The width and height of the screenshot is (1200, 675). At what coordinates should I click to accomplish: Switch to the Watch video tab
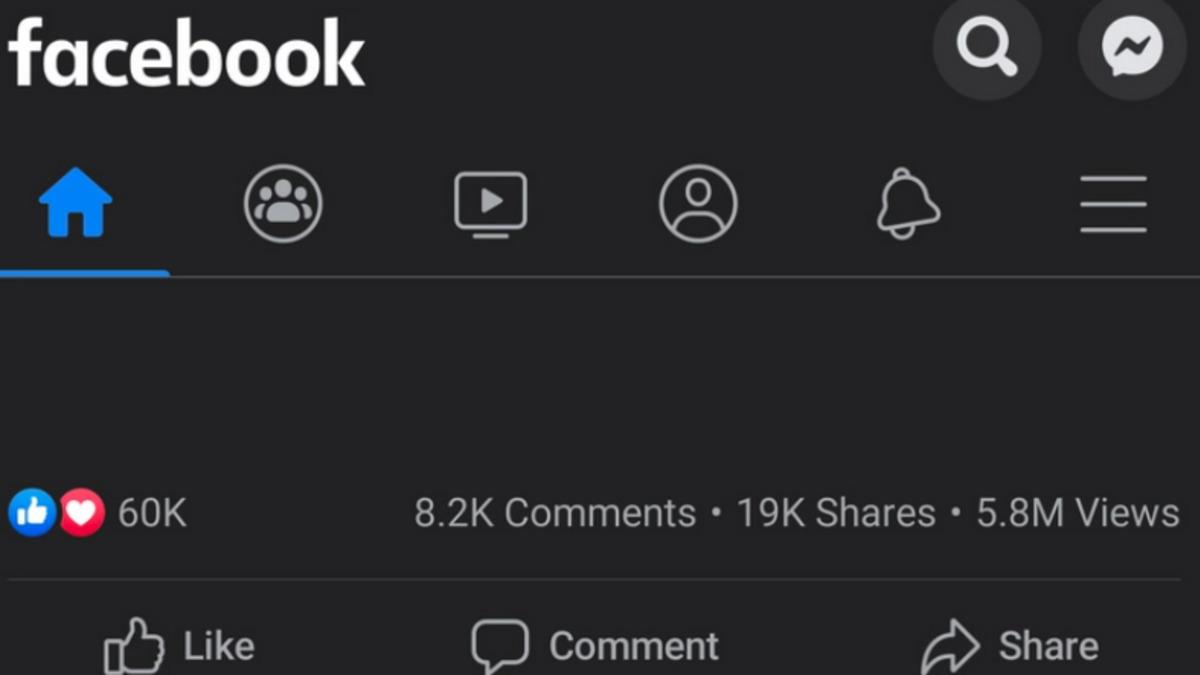(x=490, y=203)
